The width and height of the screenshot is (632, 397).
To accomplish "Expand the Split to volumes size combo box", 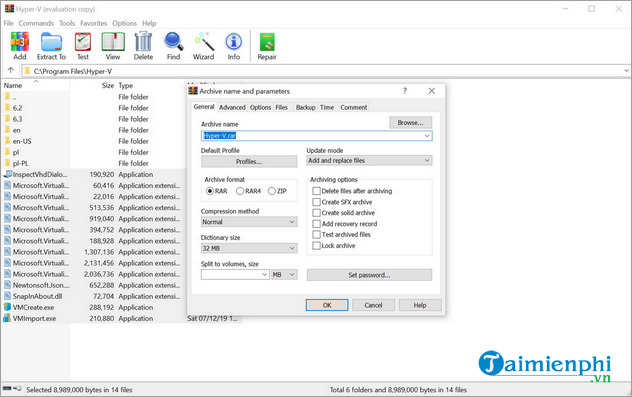I will coord(264,274).
